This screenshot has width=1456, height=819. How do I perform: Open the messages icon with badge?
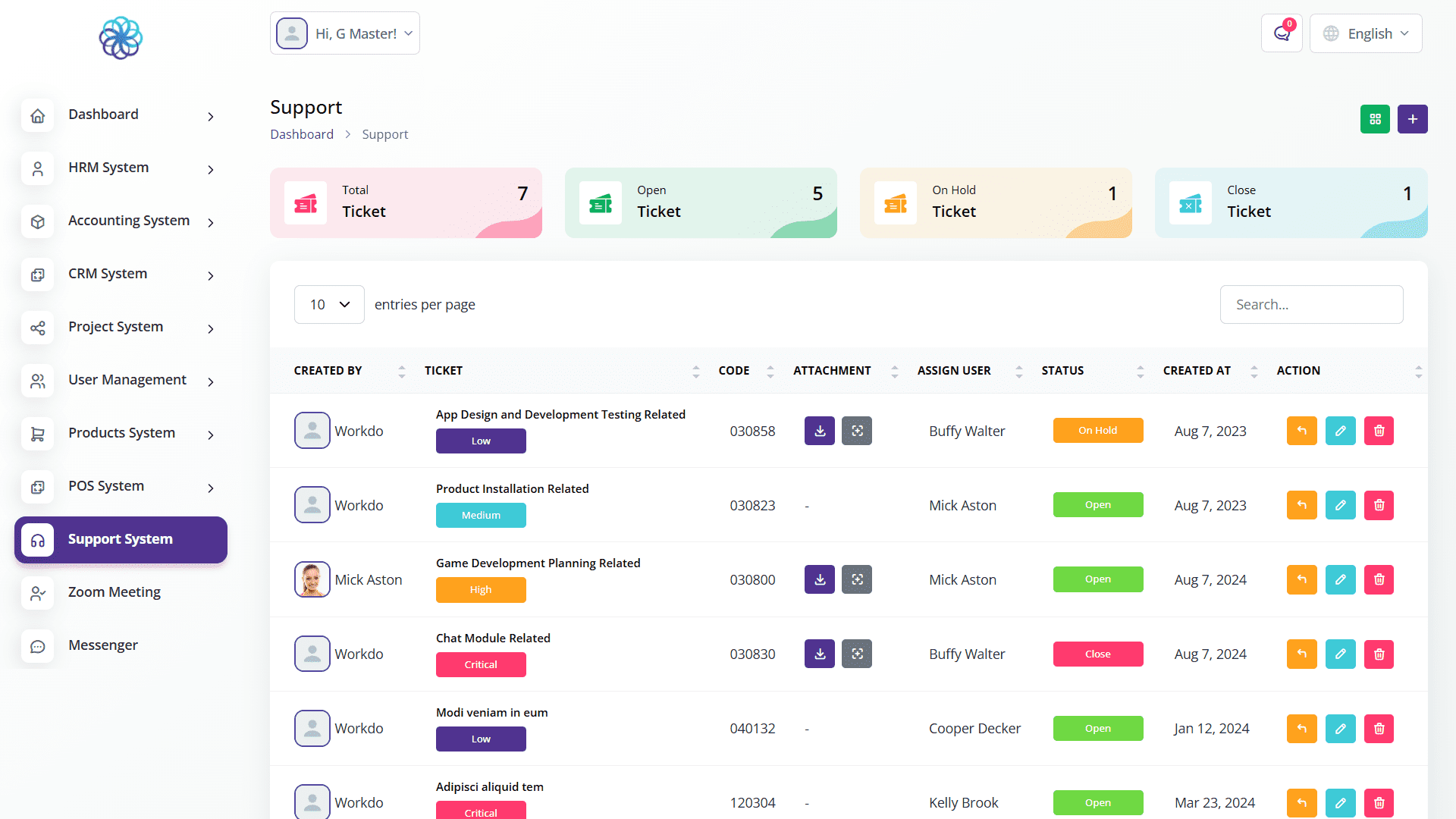pos(1282,33)
